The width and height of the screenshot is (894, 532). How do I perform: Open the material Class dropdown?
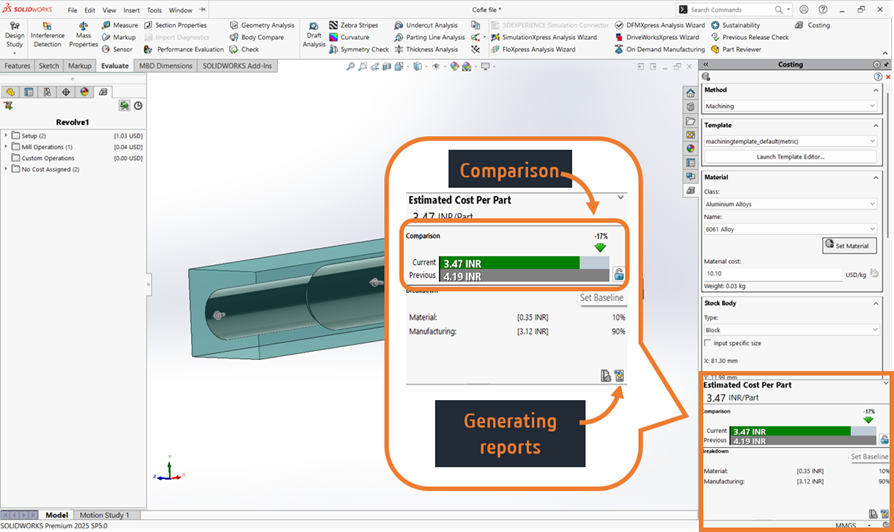tap(790, 204)
